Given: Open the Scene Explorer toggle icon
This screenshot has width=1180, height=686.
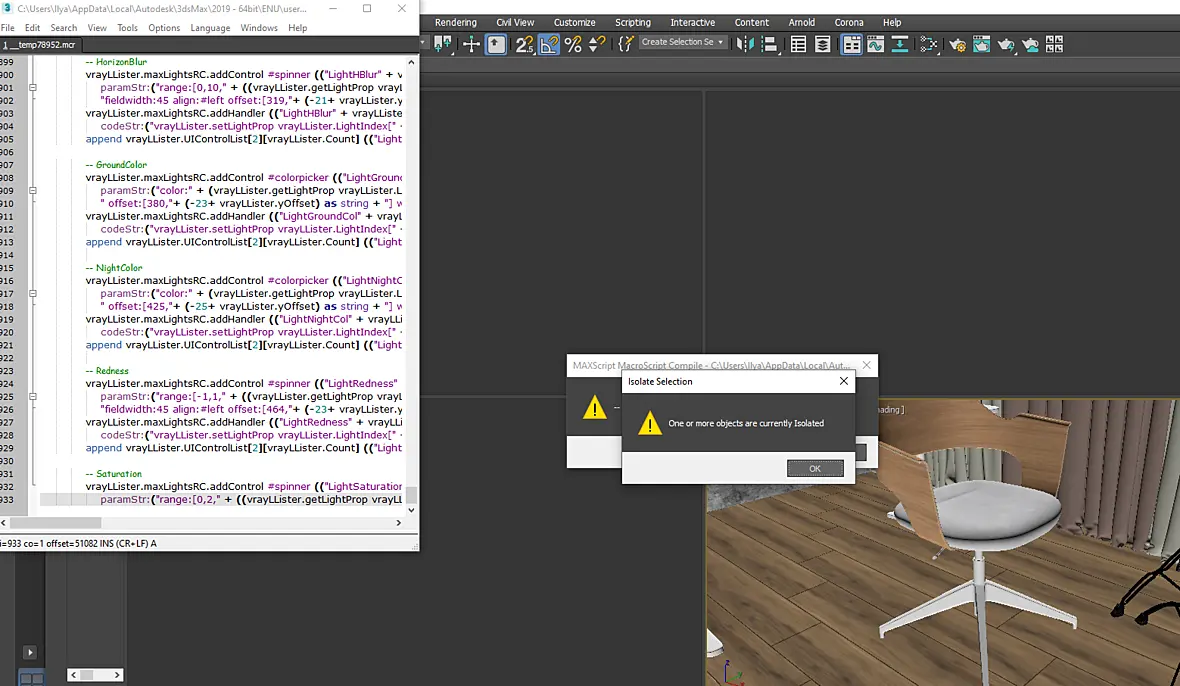Looking at the screenshot, I should [798, 44].
